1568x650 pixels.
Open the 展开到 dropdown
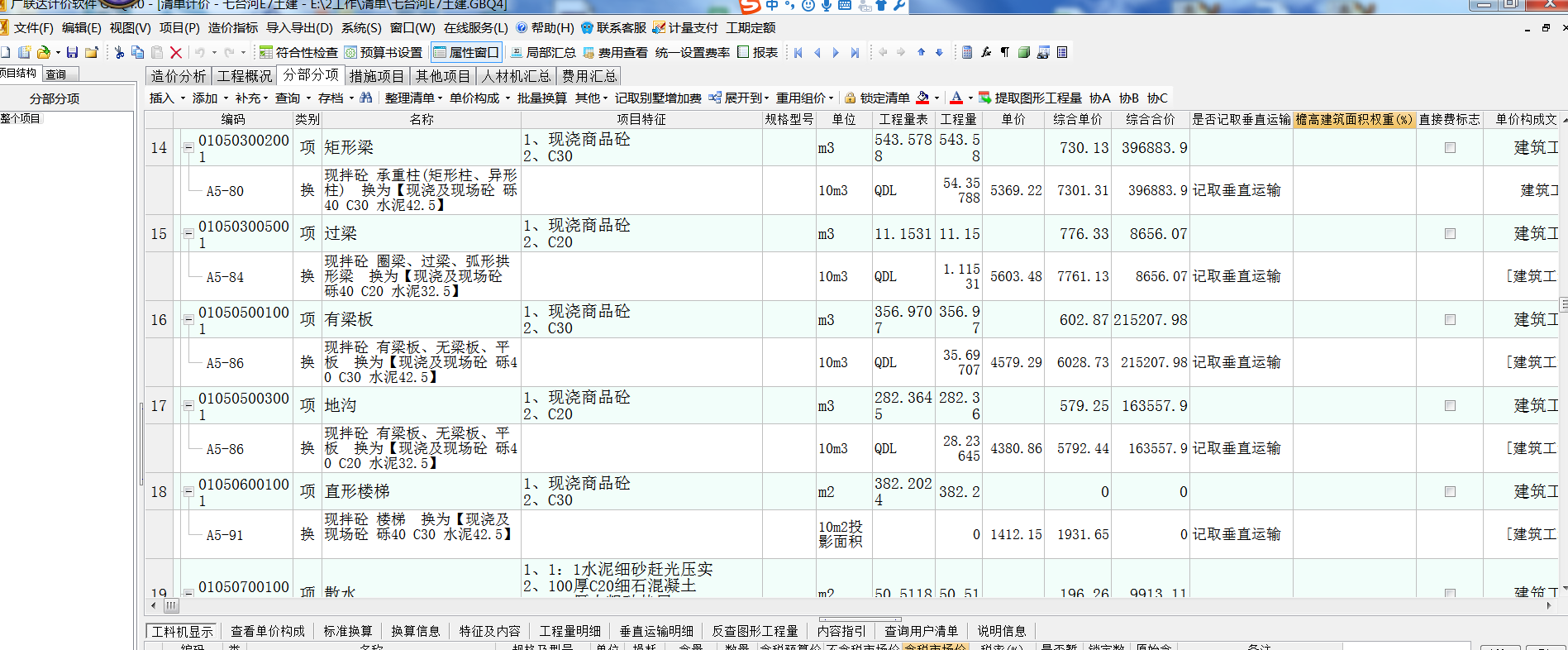coord(739,98)
